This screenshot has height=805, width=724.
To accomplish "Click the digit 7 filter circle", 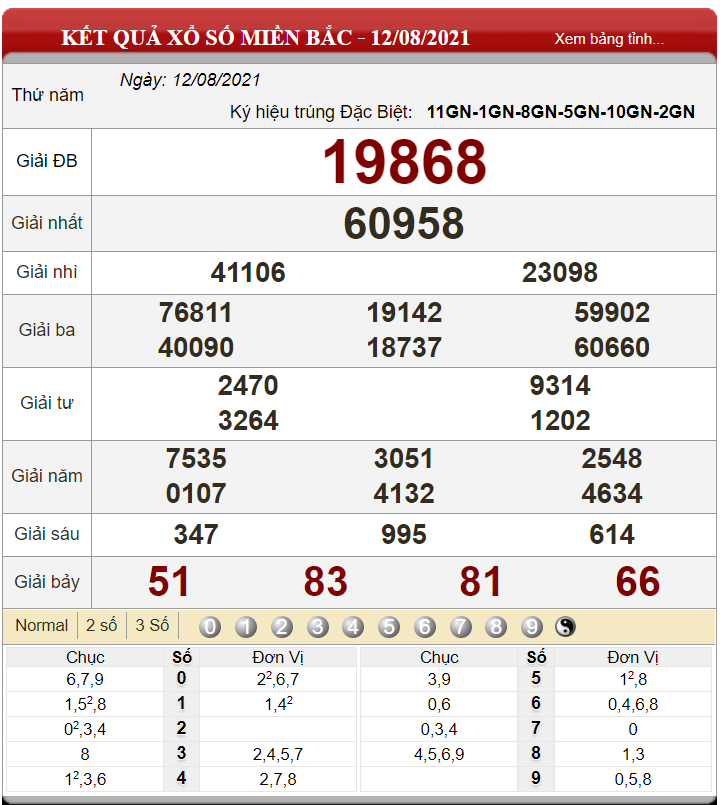I will [460, 627].
